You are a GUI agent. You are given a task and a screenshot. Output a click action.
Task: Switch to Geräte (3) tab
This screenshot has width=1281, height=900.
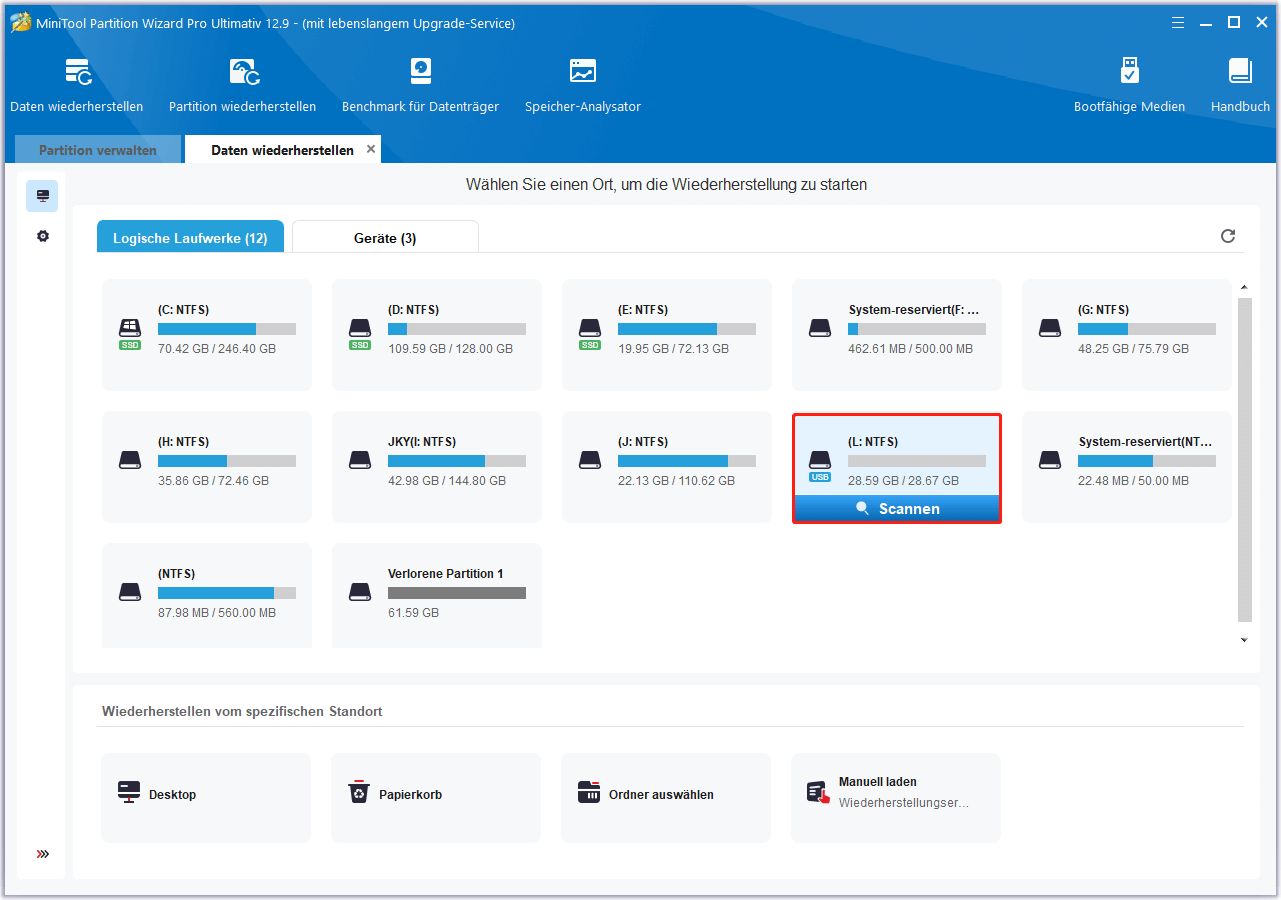(385, 238)
